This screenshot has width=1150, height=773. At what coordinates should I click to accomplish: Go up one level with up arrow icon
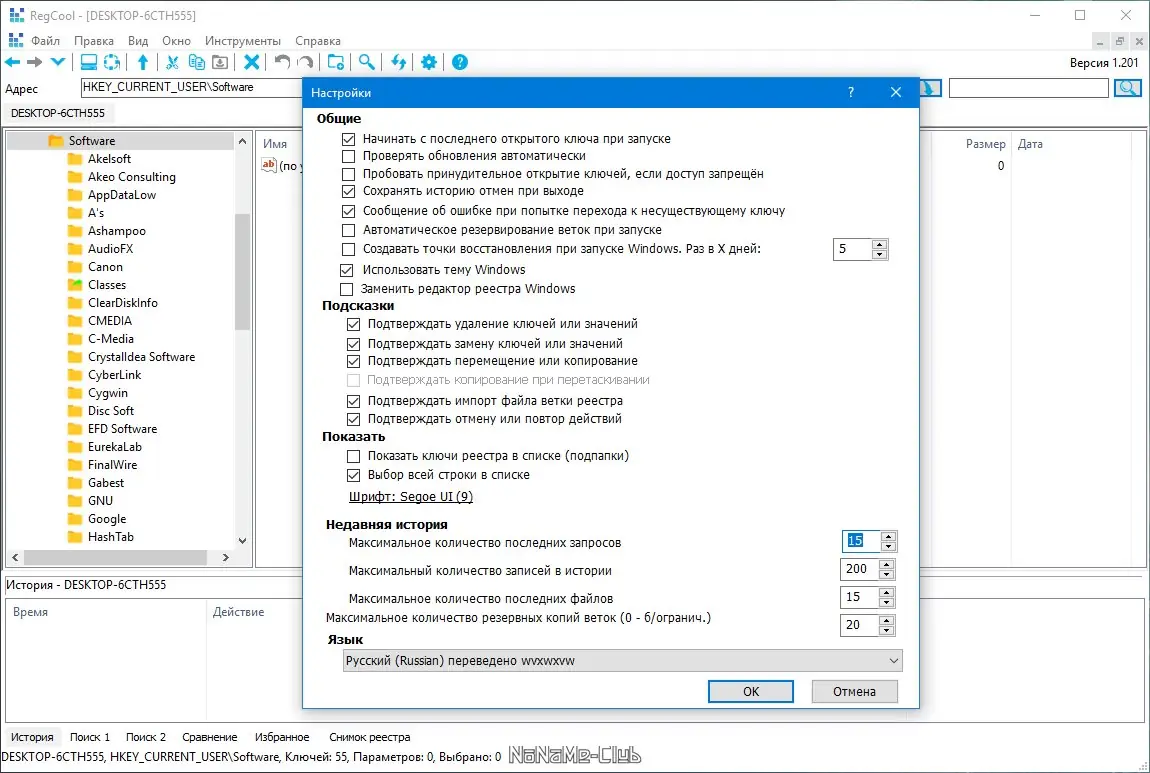(143, 62)
